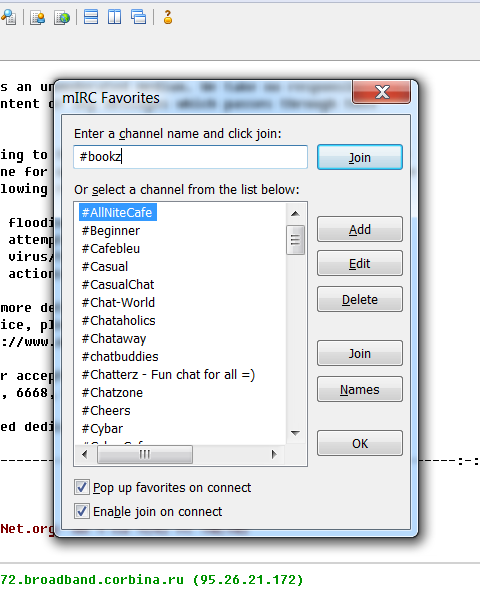Click the horizontal scrollbar thumb of the list

click(145, 455)
